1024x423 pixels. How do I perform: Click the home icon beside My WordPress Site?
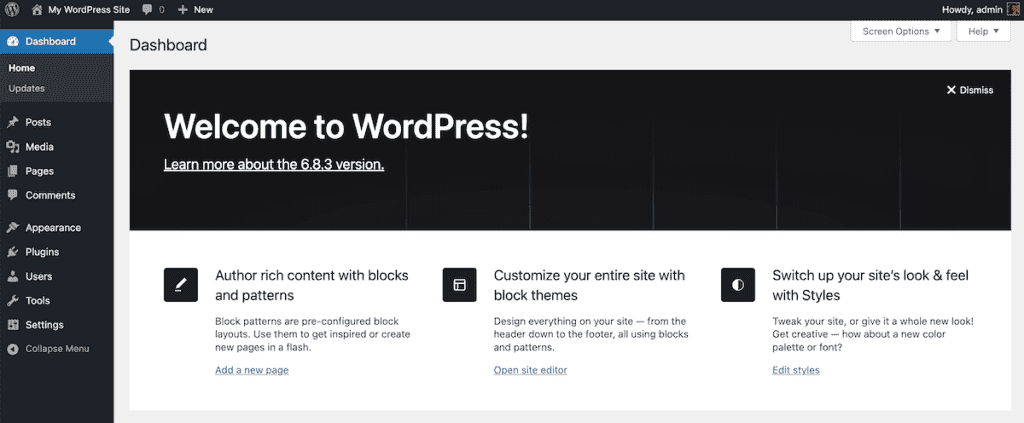pyautogui.click(x=37, y=10)
